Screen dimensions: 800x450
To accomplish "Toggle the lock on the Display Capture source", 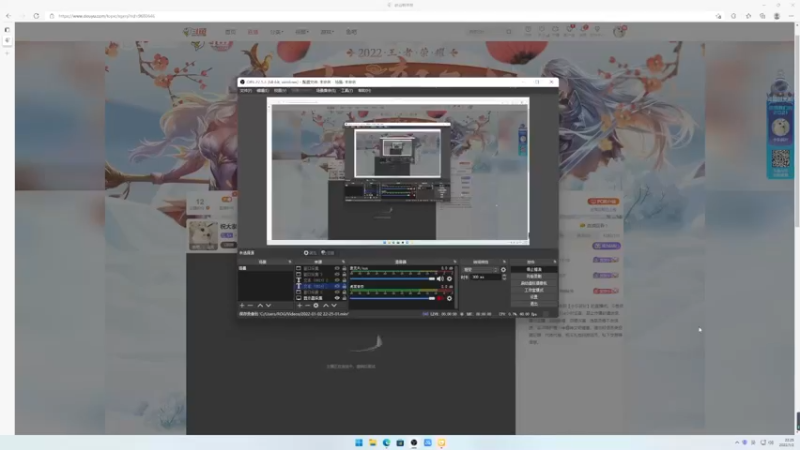I will pos(344,298).
